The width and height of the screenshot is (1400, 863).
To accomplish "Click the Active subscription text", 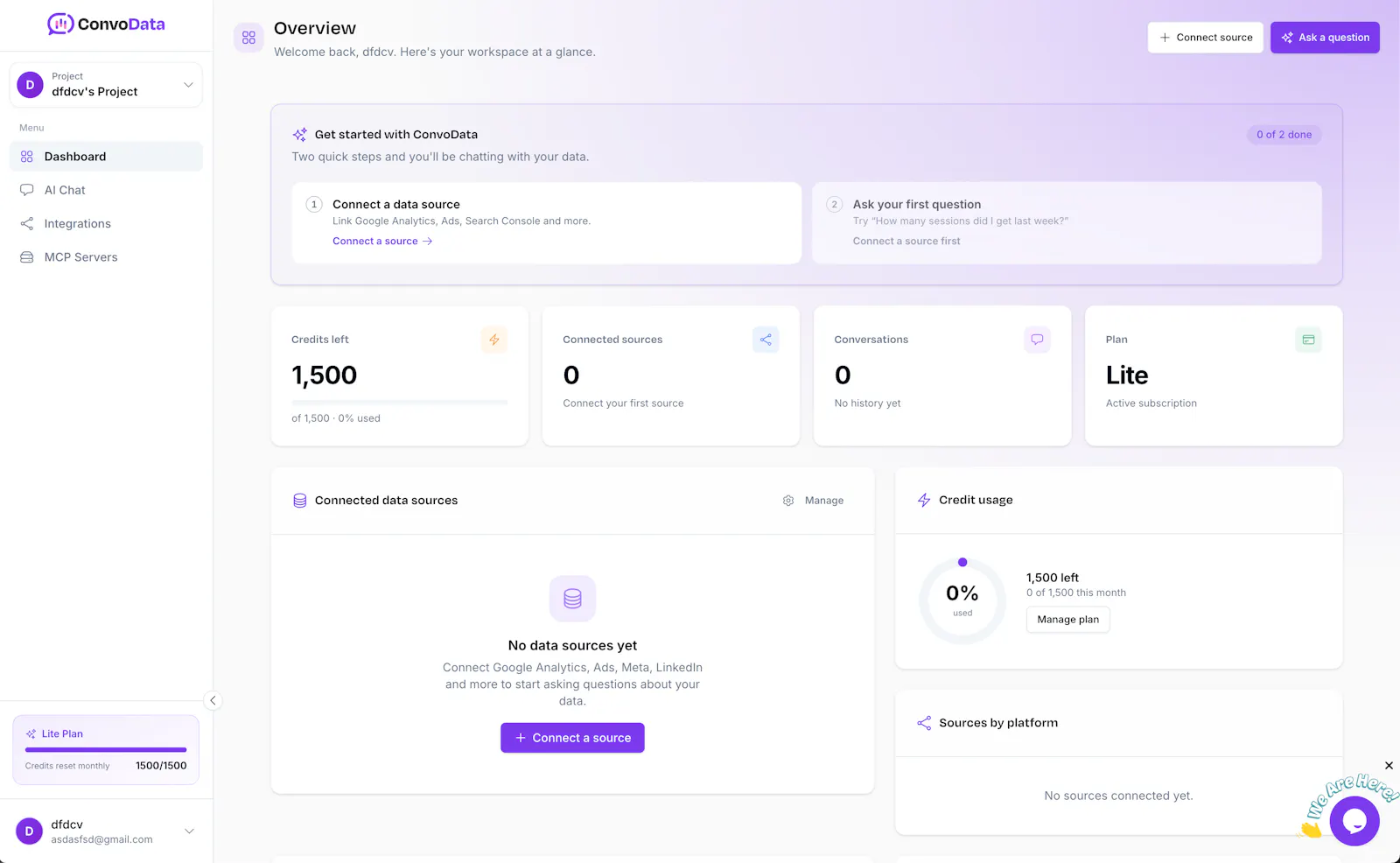I will click(1151, 403).
